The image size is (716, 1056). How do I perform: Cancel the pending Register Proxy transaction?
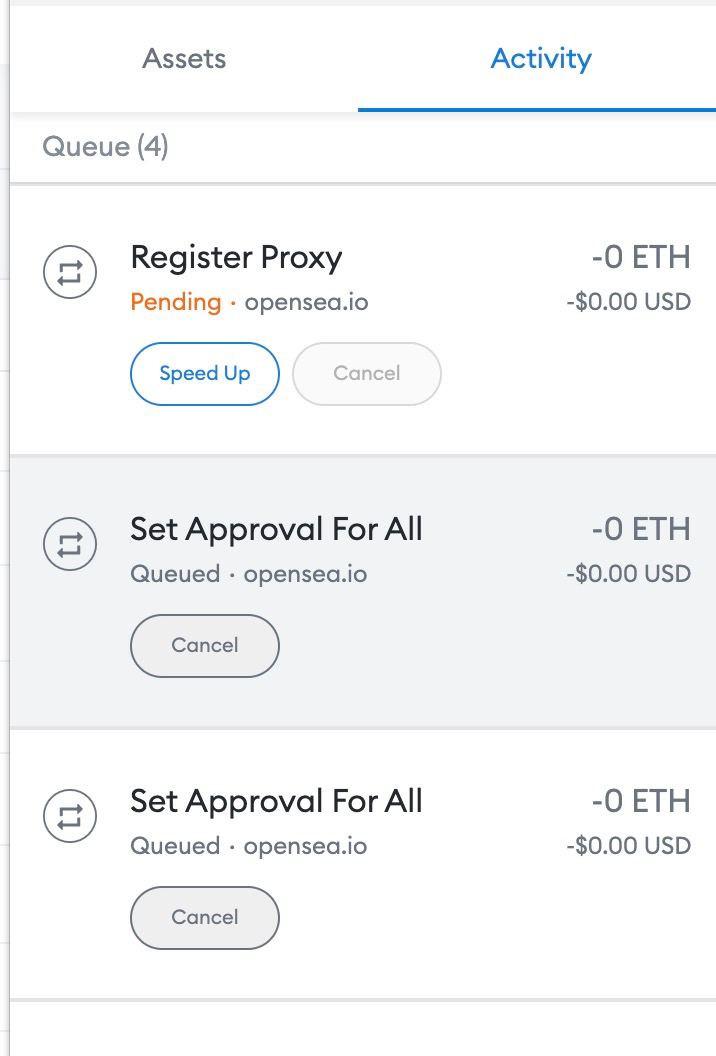(x=367, y=374)
